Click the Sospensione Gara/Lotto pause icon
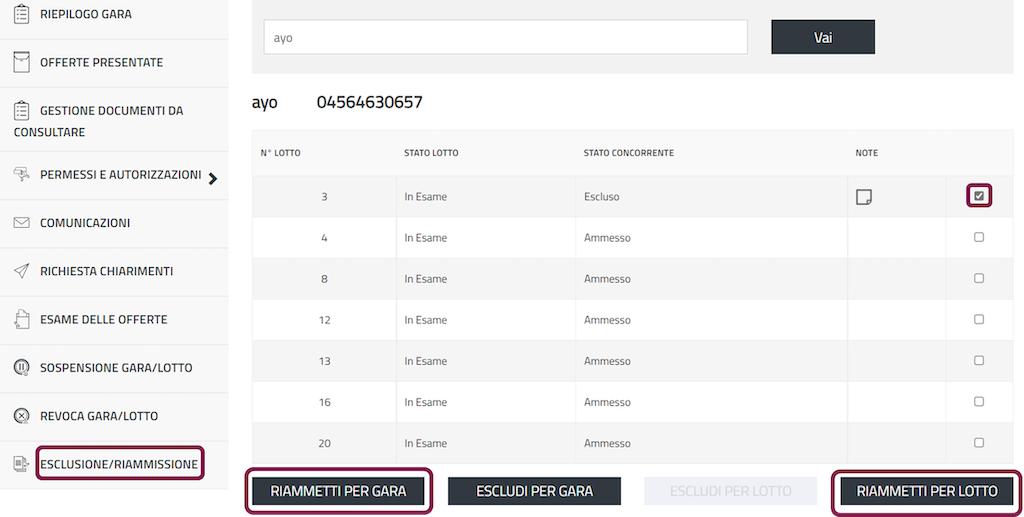 click(x=21, y=368)
